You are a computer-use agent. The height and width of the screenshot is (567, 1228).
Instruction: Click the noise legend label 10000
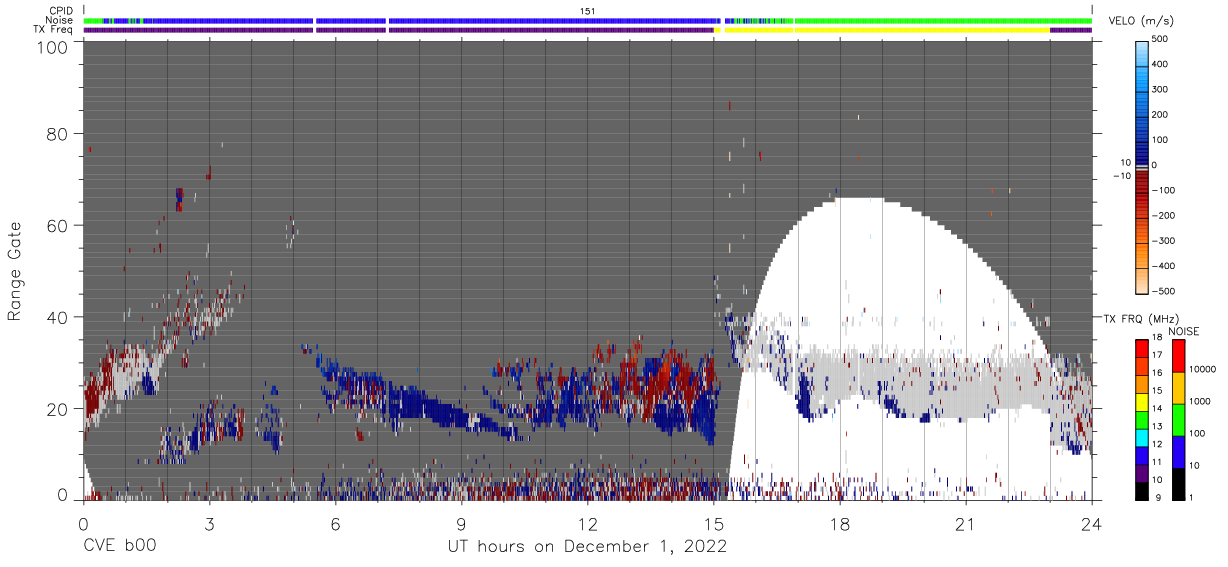(x=1203, y=369)
